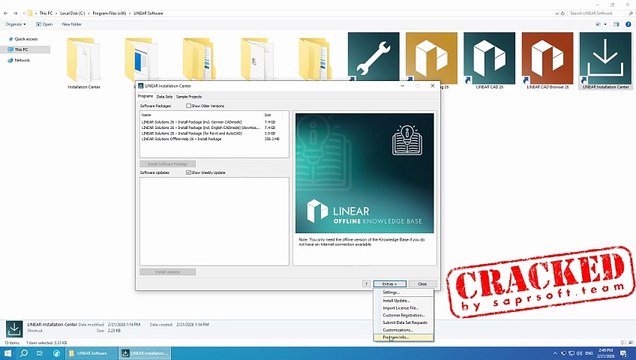Image resolution: width=636 pixels, height=360 pixels.
Task: Open the wrench tool shortcut in Explorer
Action: (x=374, y=58)
